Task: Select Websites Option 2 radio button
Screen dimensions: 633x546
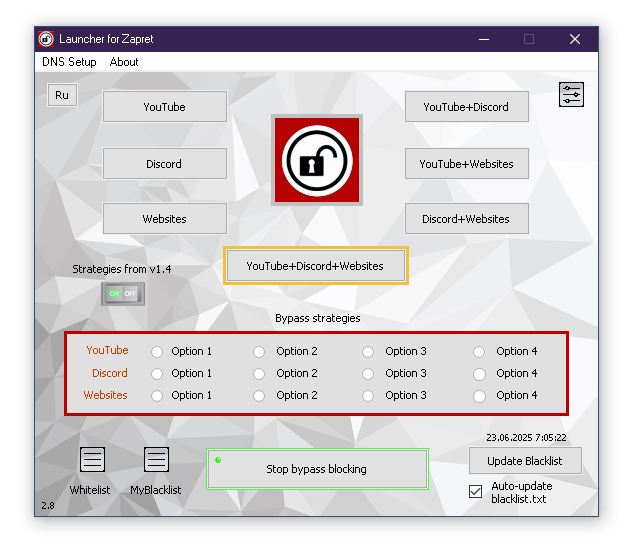Action: [259, 396]
